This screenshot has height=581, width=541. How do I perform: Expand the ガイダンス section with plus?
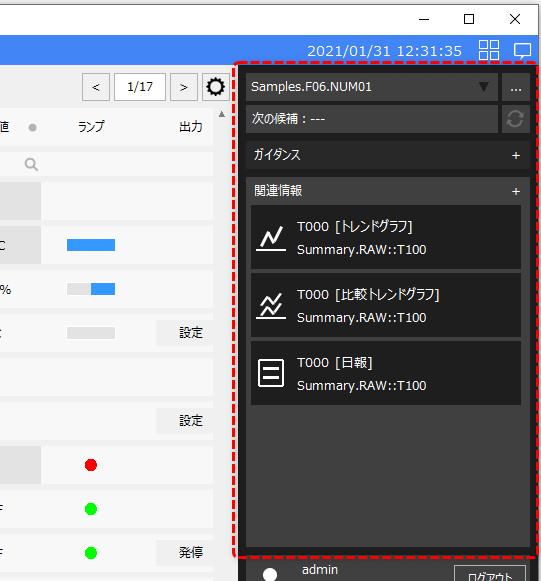(516, 156)
